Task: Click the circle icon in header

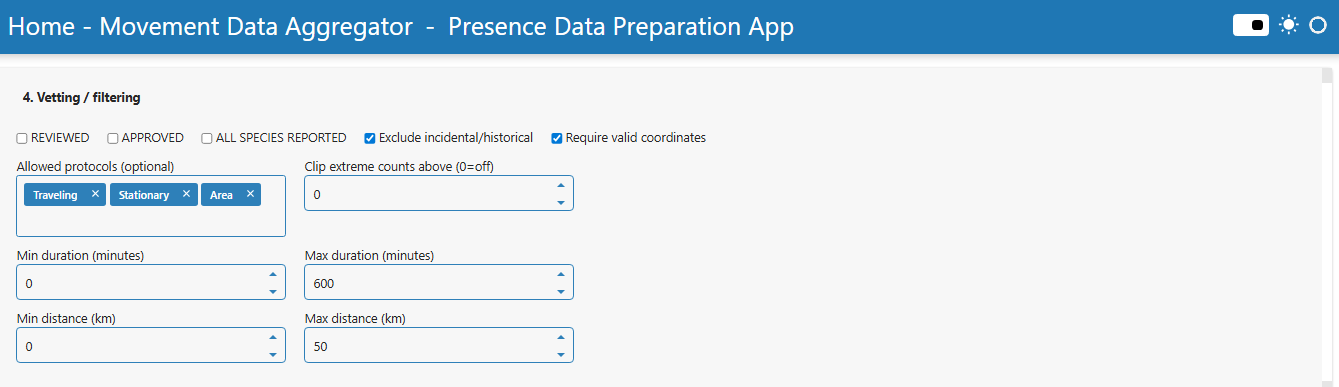Action: (x=1317, y=25)
